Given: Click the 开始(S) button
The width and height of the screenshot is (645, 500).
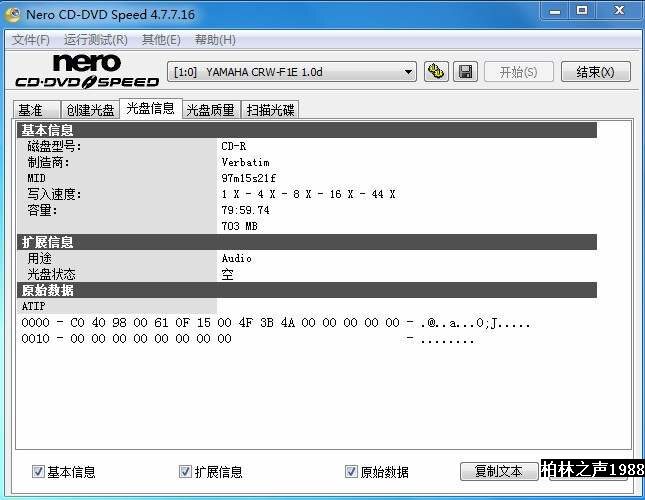Looking at the screenshot, I should [519, 72].
